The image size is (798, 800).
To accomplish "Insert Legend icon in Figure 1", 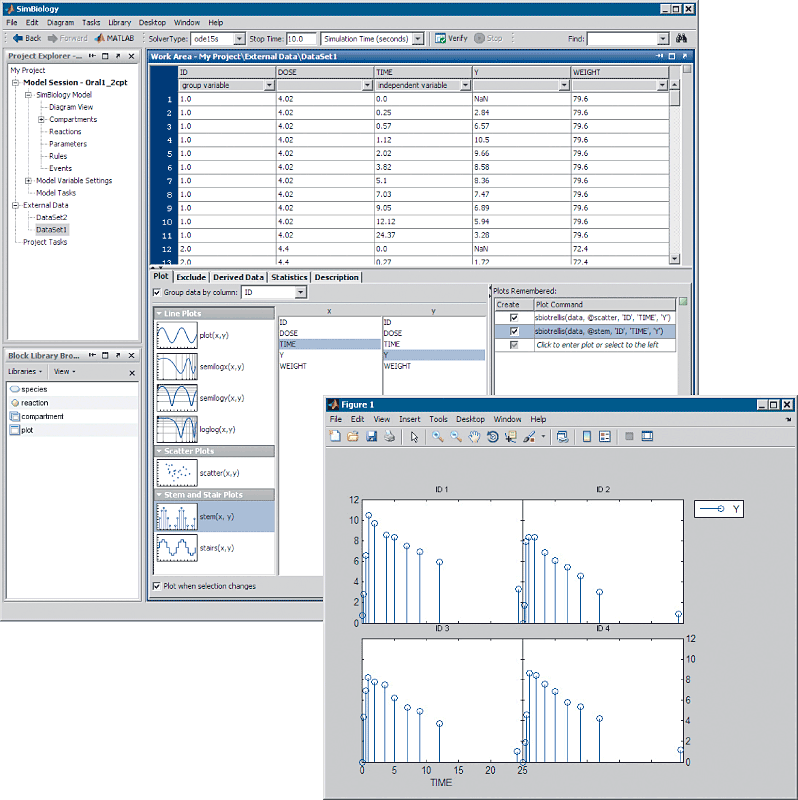I will [x=605, y=437].
